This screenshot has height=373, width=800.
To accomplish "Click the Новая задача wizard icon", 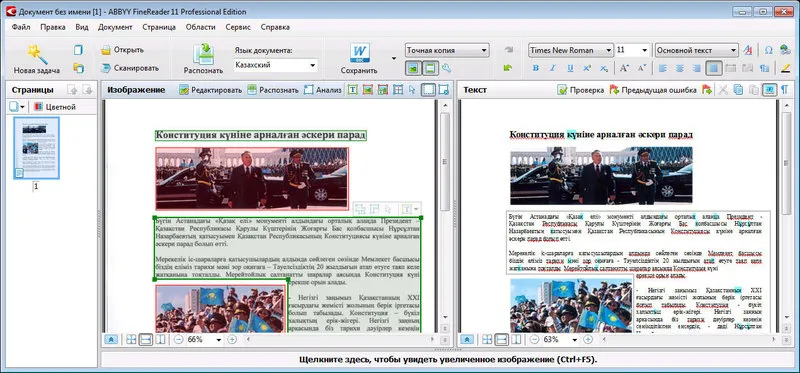I will (37, 54).
